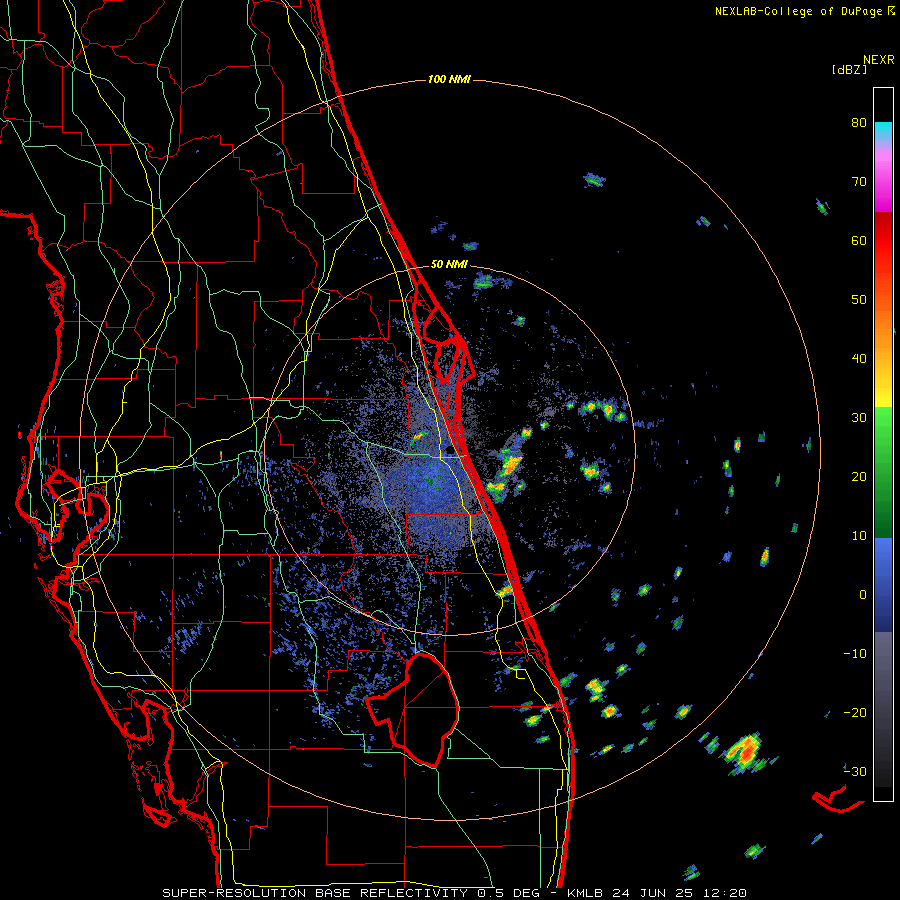This screenshot has height=900, width=900.
Task: Select the 80 value on dBZ scale
Action: 859,123
